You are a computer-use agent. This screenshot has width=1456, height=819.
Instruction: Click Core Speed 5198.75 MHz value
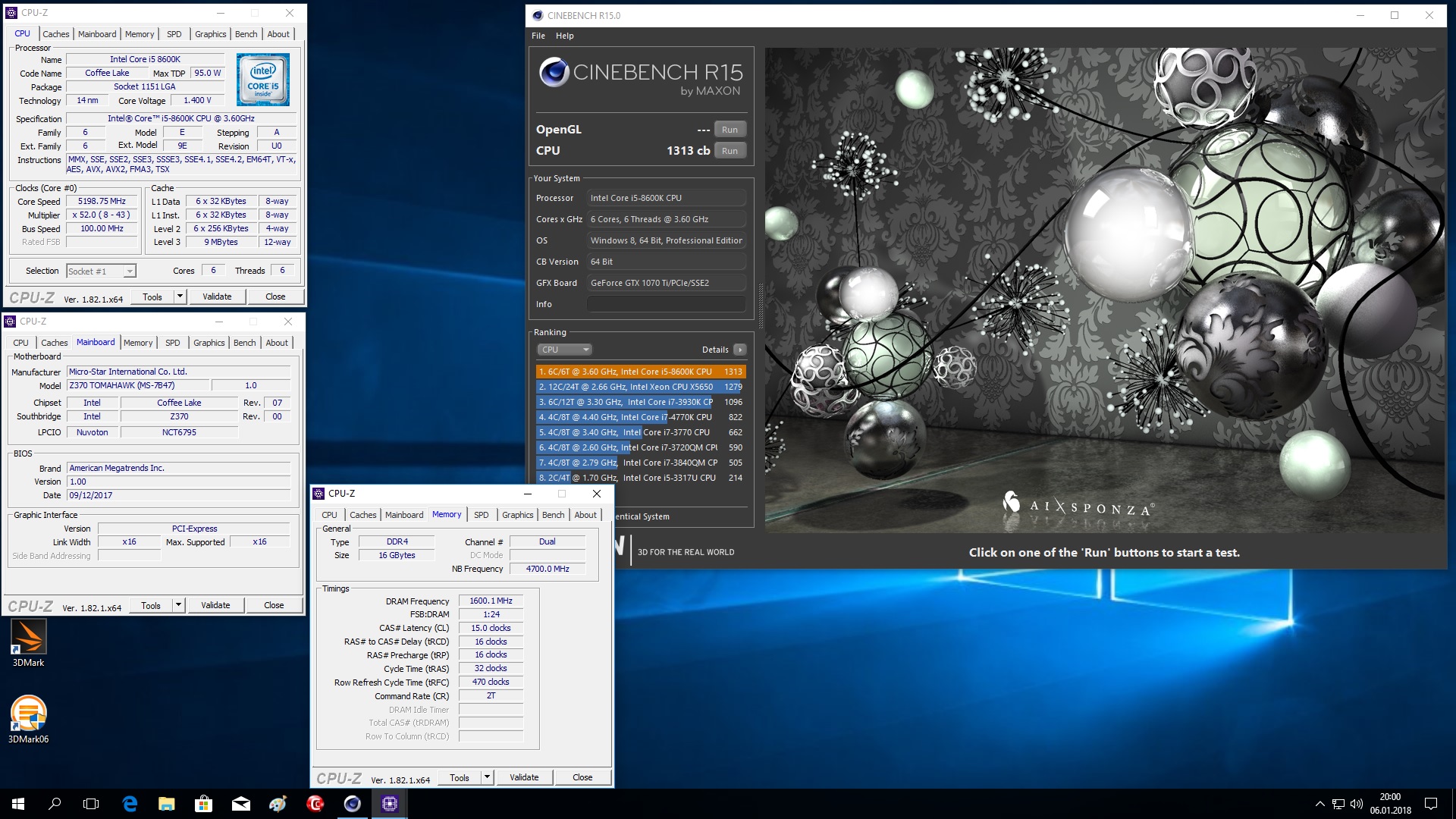(102, 201)
